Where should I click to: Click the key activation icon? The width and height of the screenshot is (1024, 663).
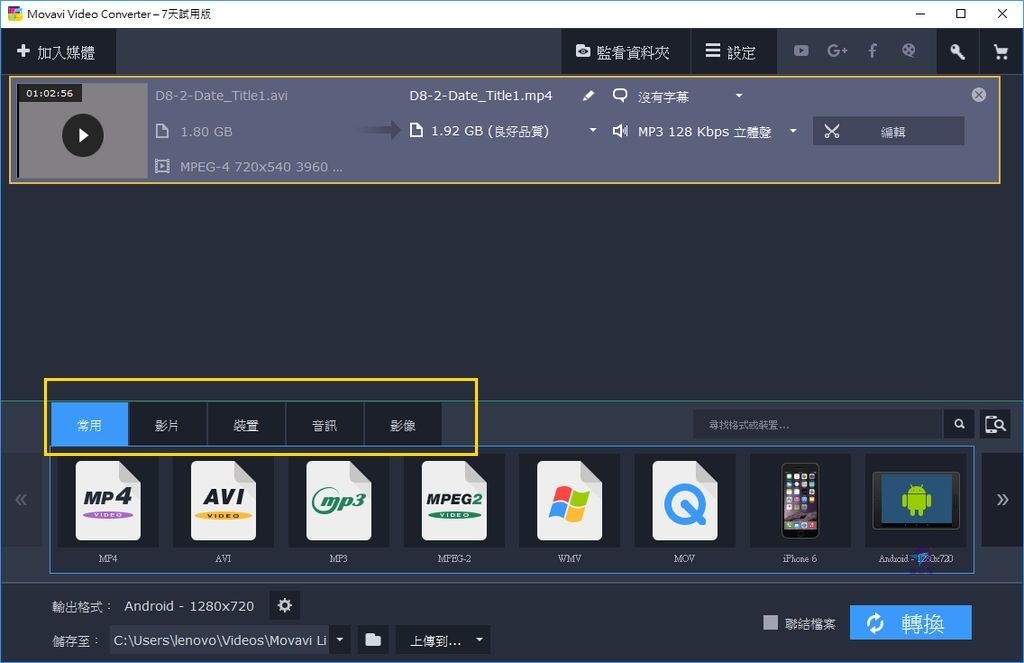tap(957, 52)
